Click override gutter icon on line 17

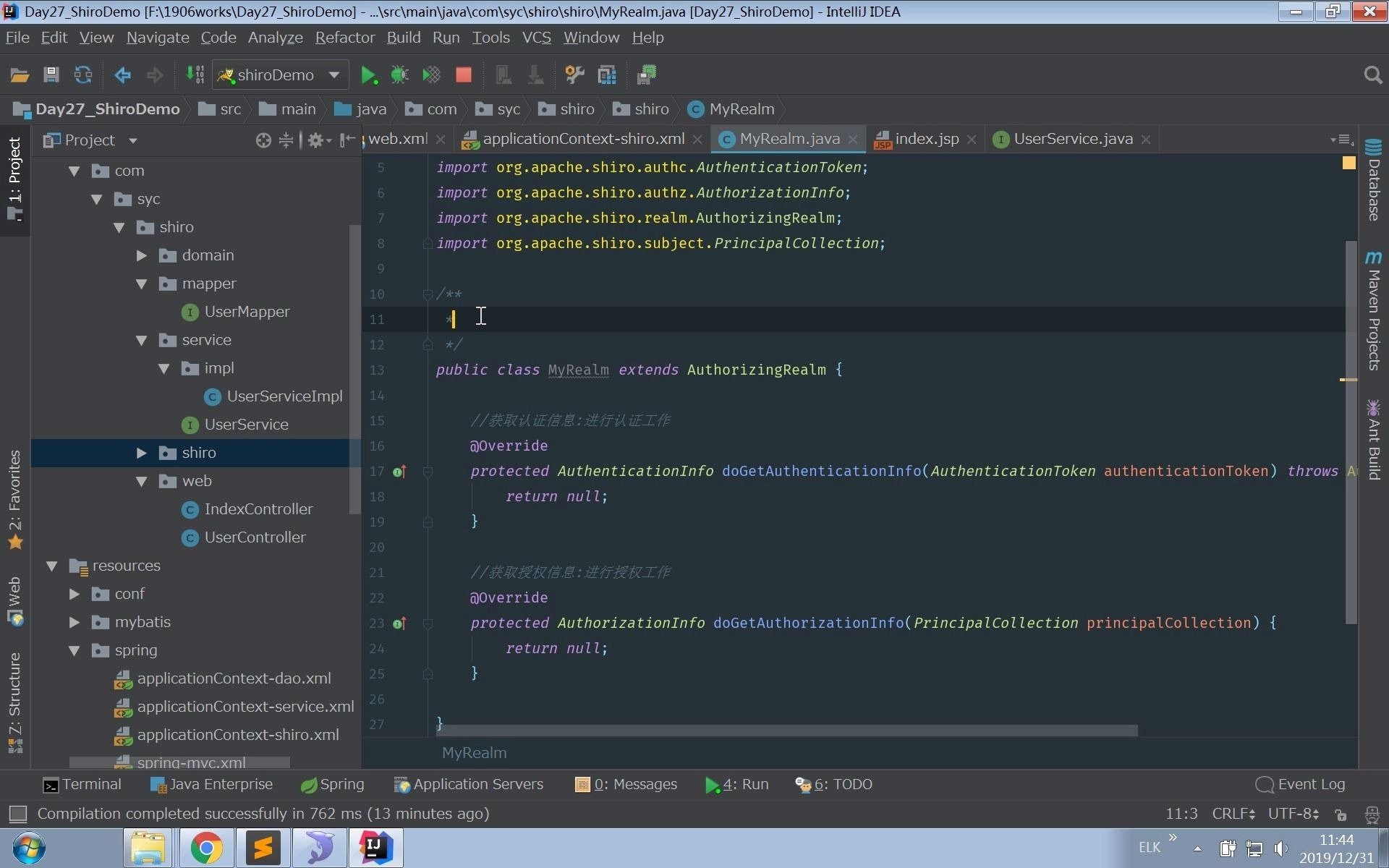[399, 472]
